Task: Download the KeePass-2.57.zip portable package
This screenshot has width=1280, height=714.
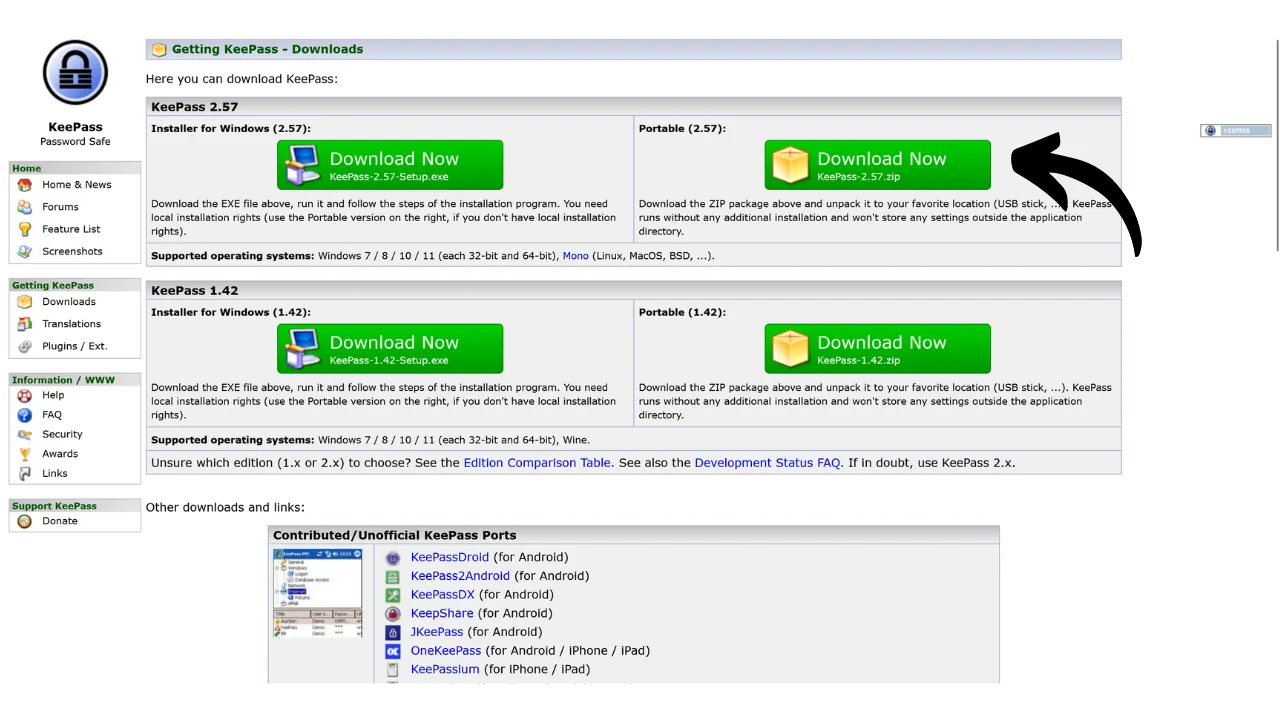Action: [877, 164]
